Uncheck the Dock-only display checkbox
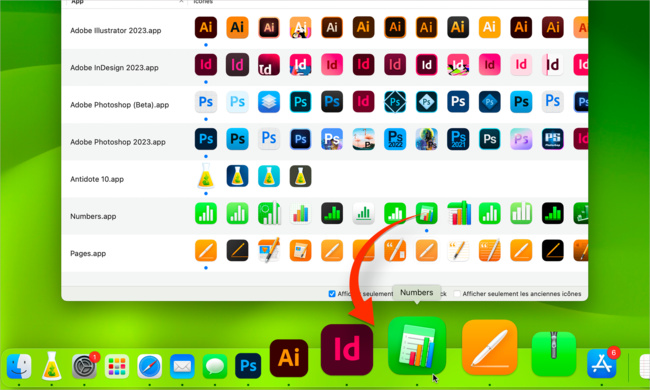 click(332, 294)
